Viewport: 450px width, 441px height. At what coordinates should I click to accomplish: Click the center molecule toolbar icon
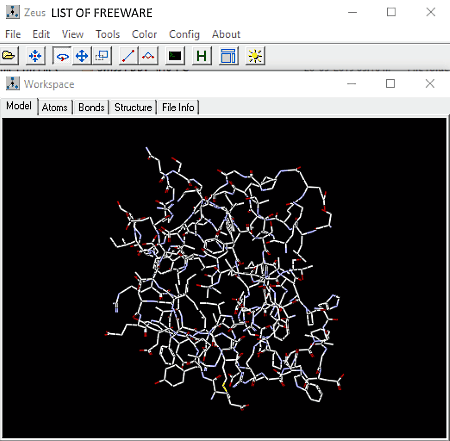(35, 56)
